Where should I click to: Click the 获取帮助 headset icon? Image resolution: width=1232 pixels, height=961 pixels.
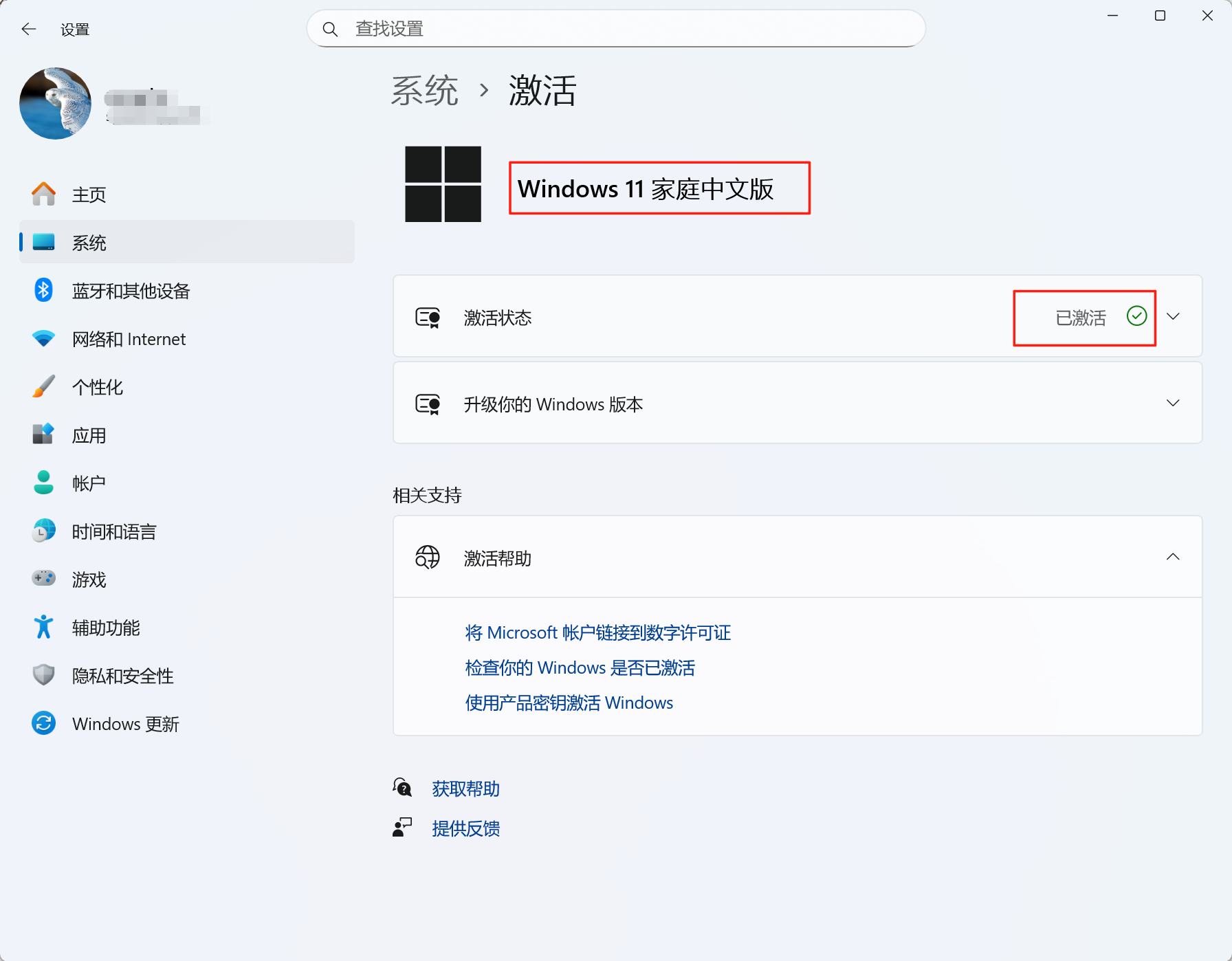402,788
